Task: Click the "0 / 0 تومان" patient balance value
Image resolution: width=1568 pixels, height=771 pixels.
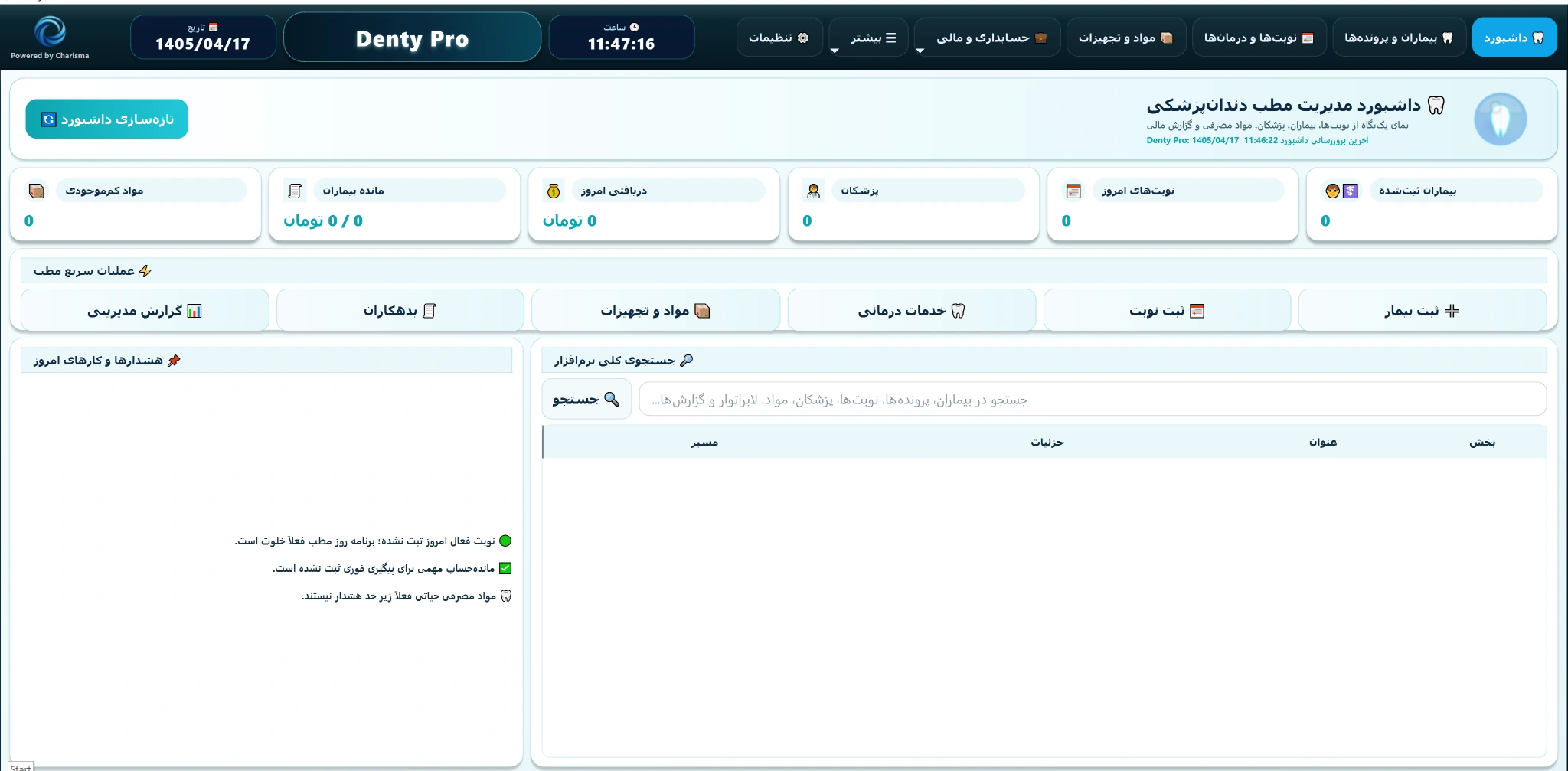Action: tap(323, 221)
